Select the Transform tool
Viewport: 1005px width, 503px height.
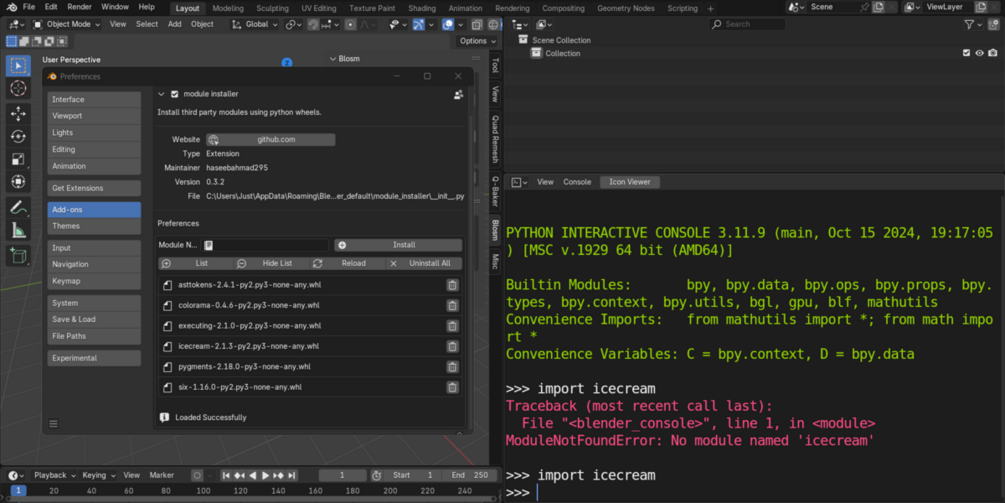[18, 182]
